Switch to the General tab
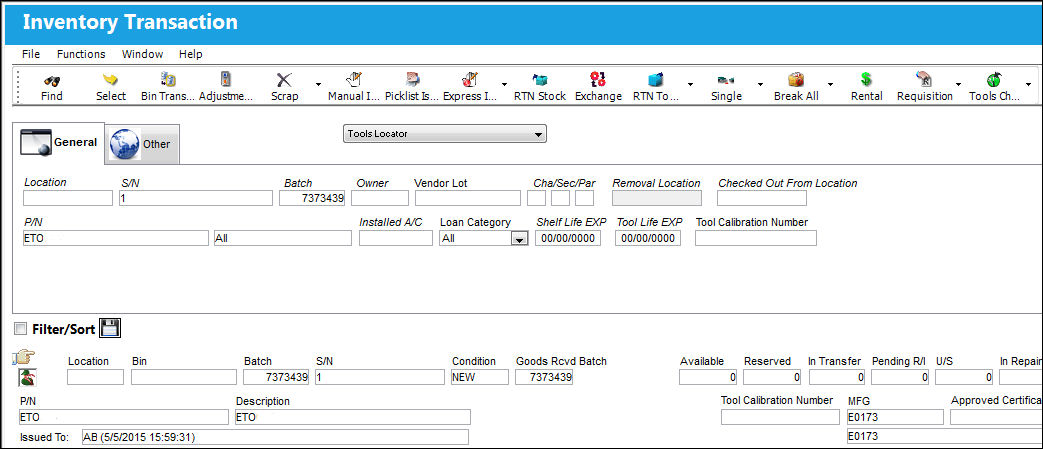The height and width of the screenshot is (449, 1043). (59, 142)
